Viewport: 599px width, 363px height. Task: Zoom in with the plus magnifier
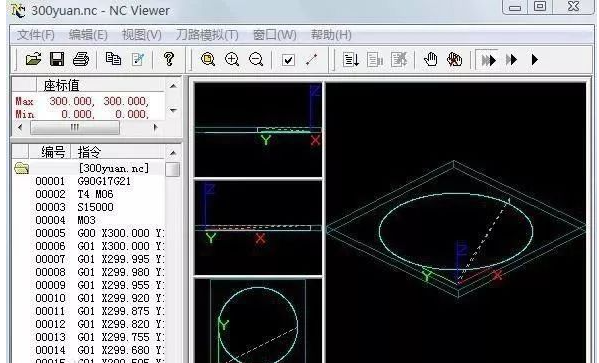click(x=232, y=60)
